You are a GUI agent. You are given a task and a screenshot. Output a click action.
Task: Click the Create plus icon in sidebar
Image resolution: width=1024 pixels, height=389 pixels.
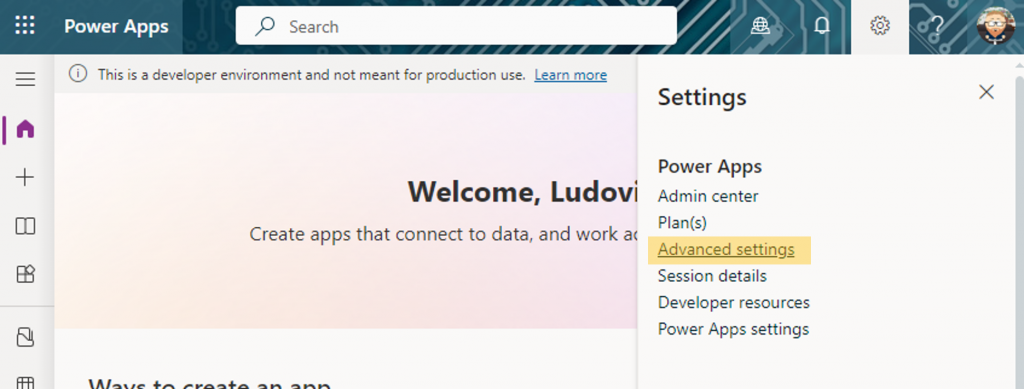point(25,178)
